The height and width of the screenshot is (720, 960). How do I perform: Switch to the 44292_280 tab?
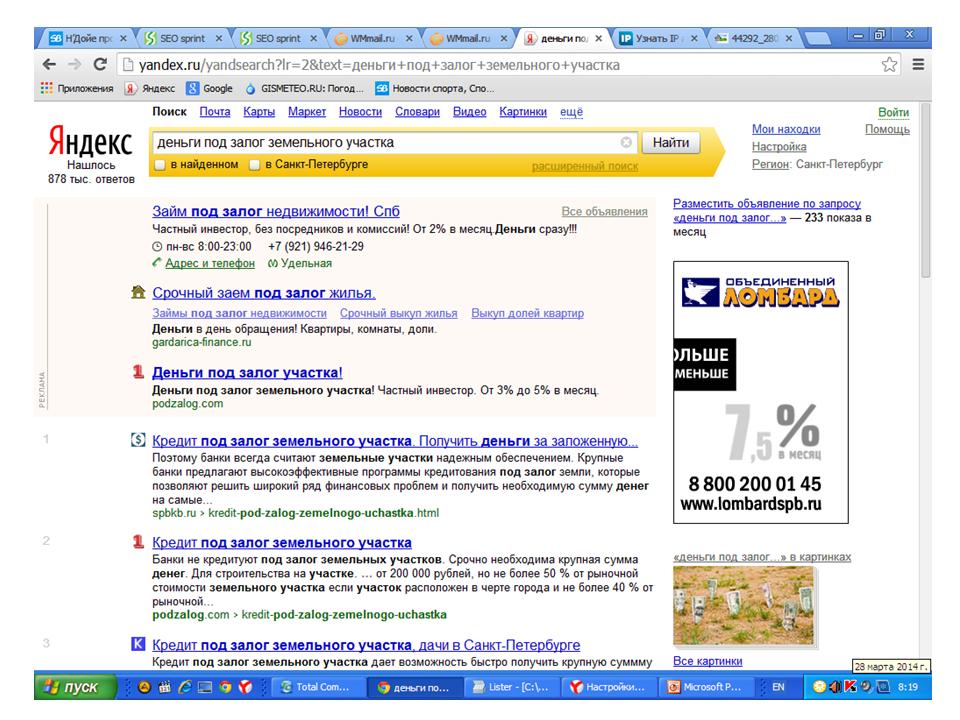753,38
